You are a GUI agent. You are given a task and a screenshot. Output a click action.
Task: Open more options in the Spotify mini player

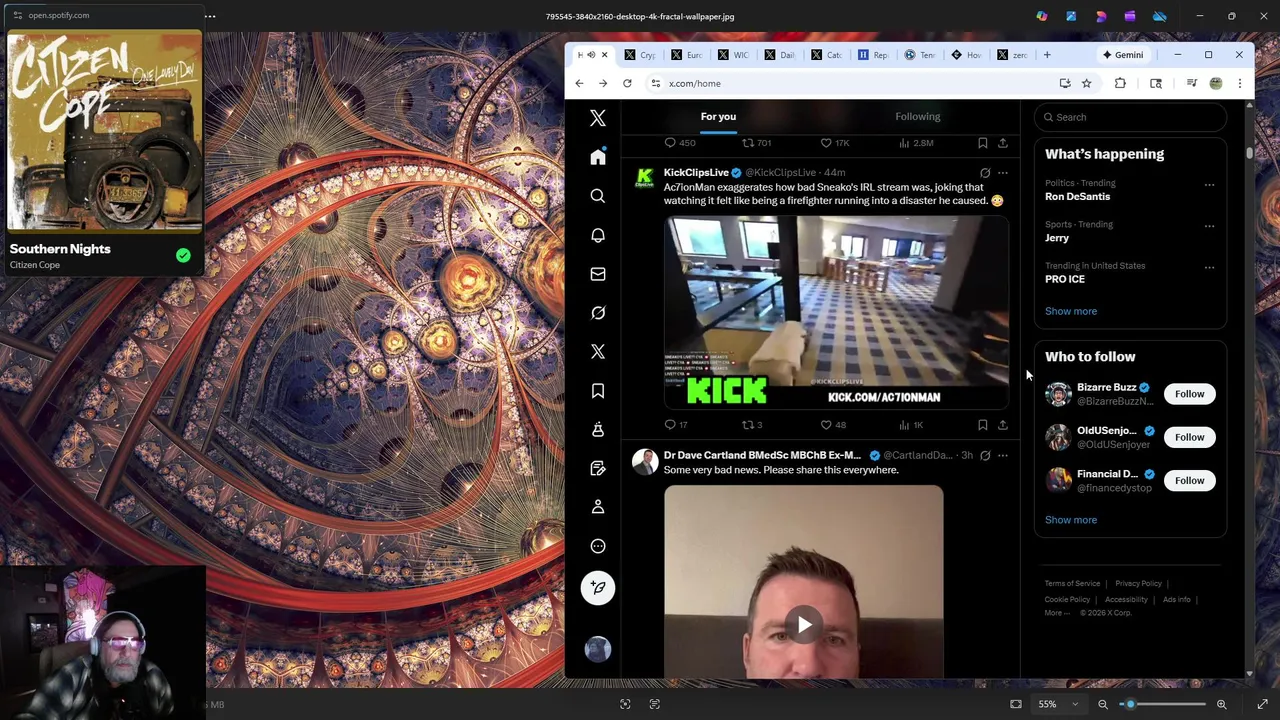coord(210,15)
